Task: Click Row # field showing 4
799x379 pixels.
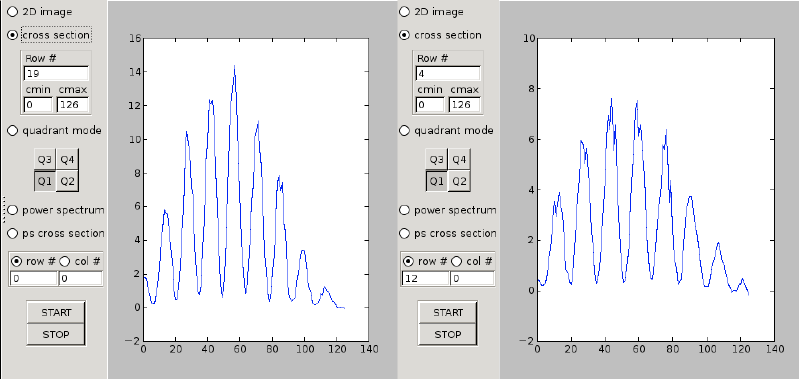Action: 448,73
